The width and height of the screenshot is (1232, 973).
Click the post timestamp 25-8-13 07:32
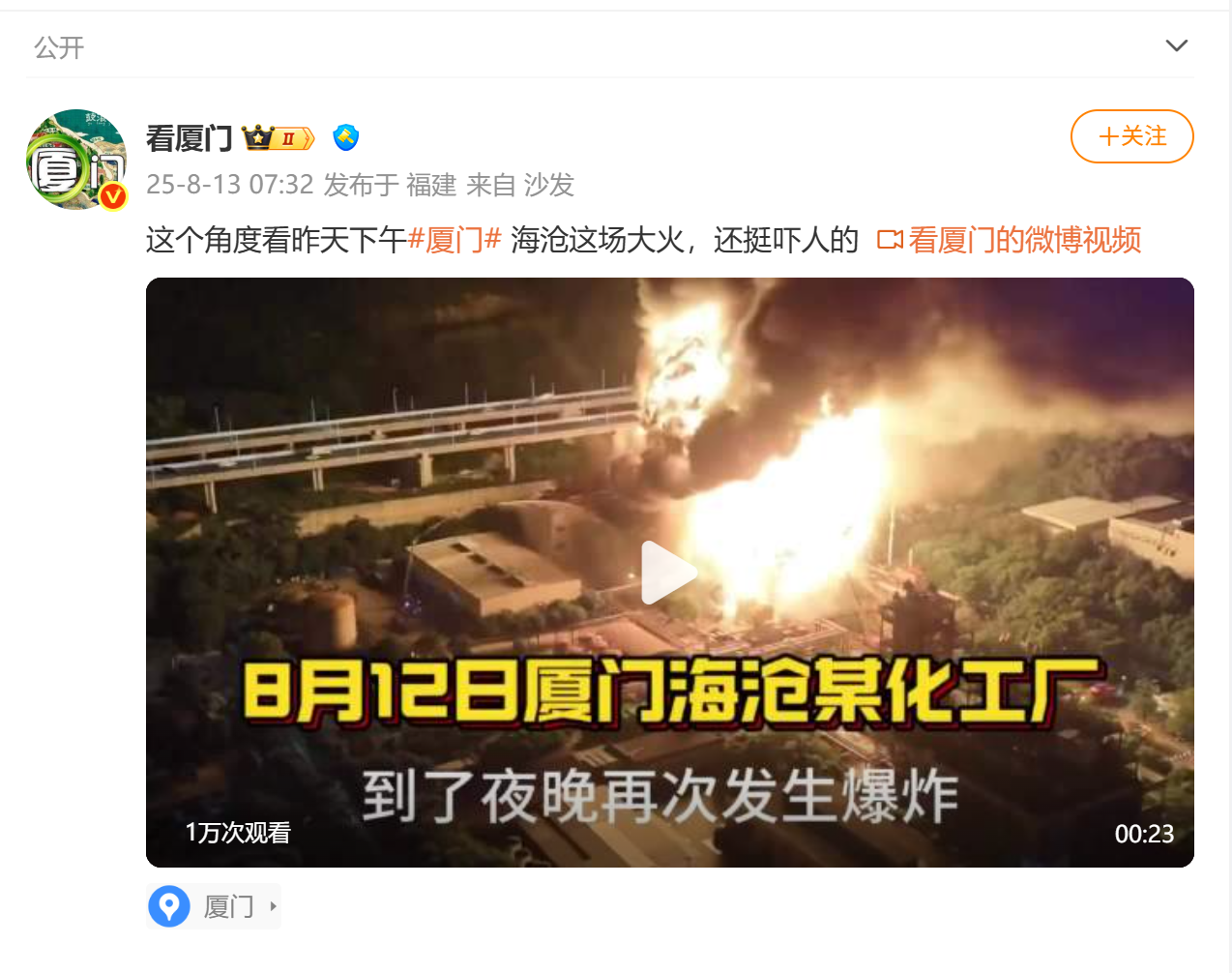point(230,185)
